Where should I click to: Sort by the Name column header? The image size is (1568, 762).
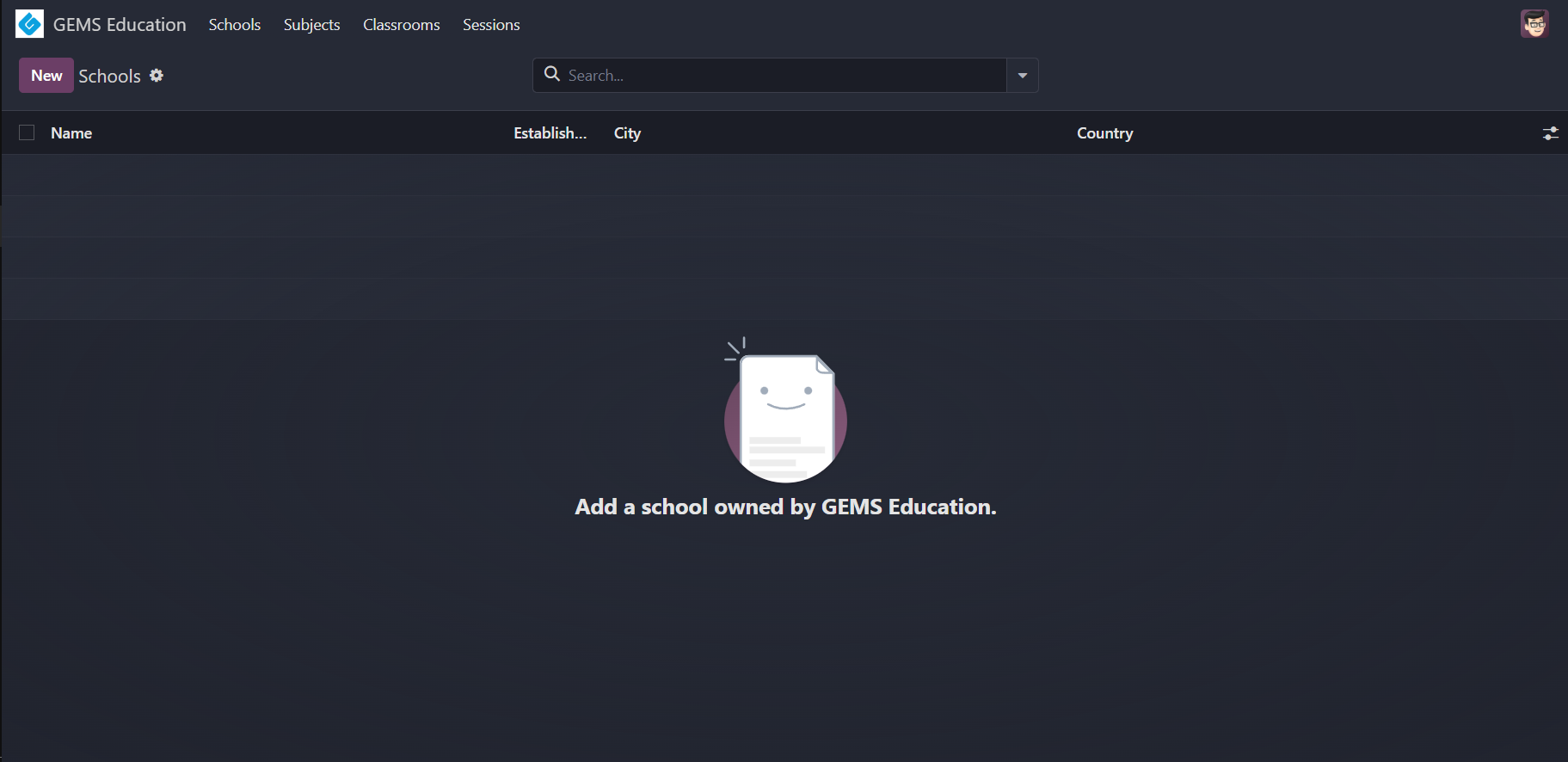(71, 133)
